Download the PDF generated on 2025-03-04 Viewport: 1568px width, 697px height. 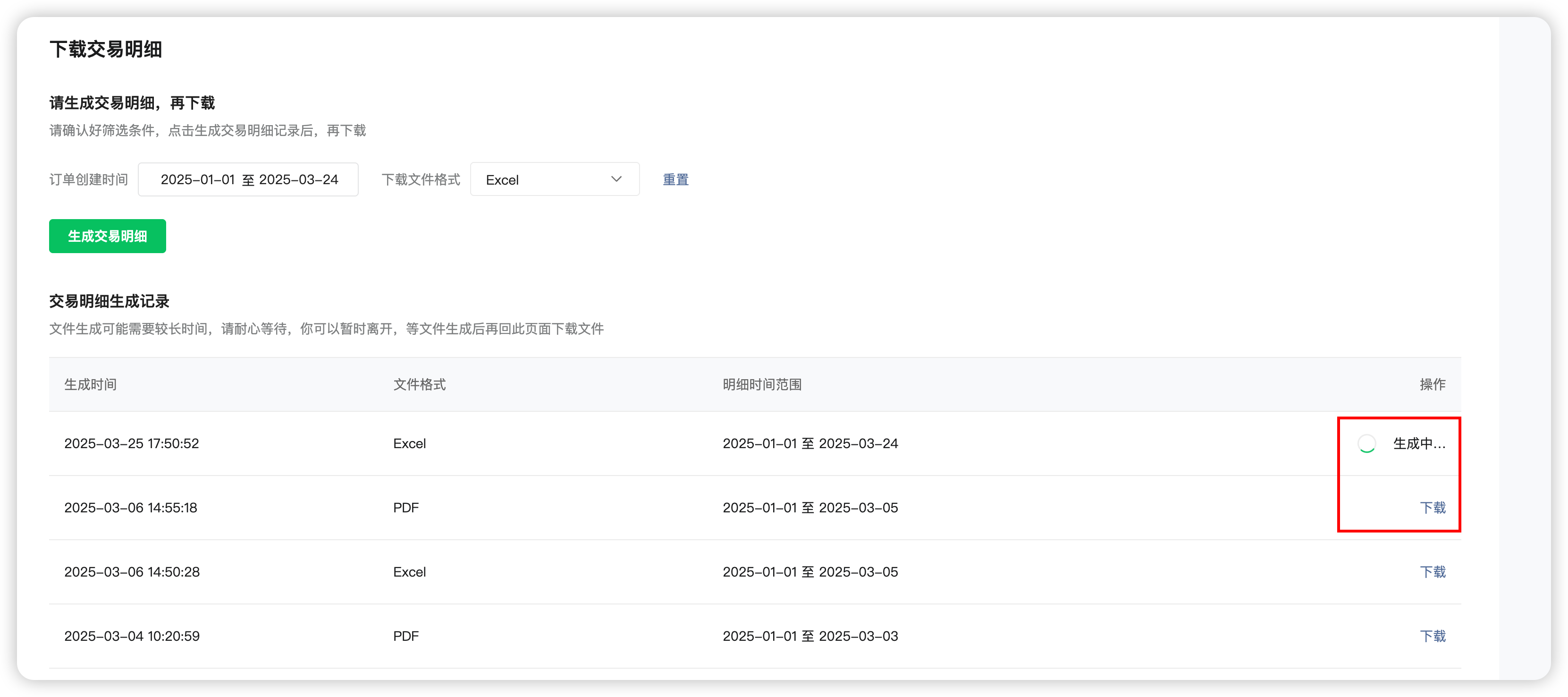[1432, 636]
